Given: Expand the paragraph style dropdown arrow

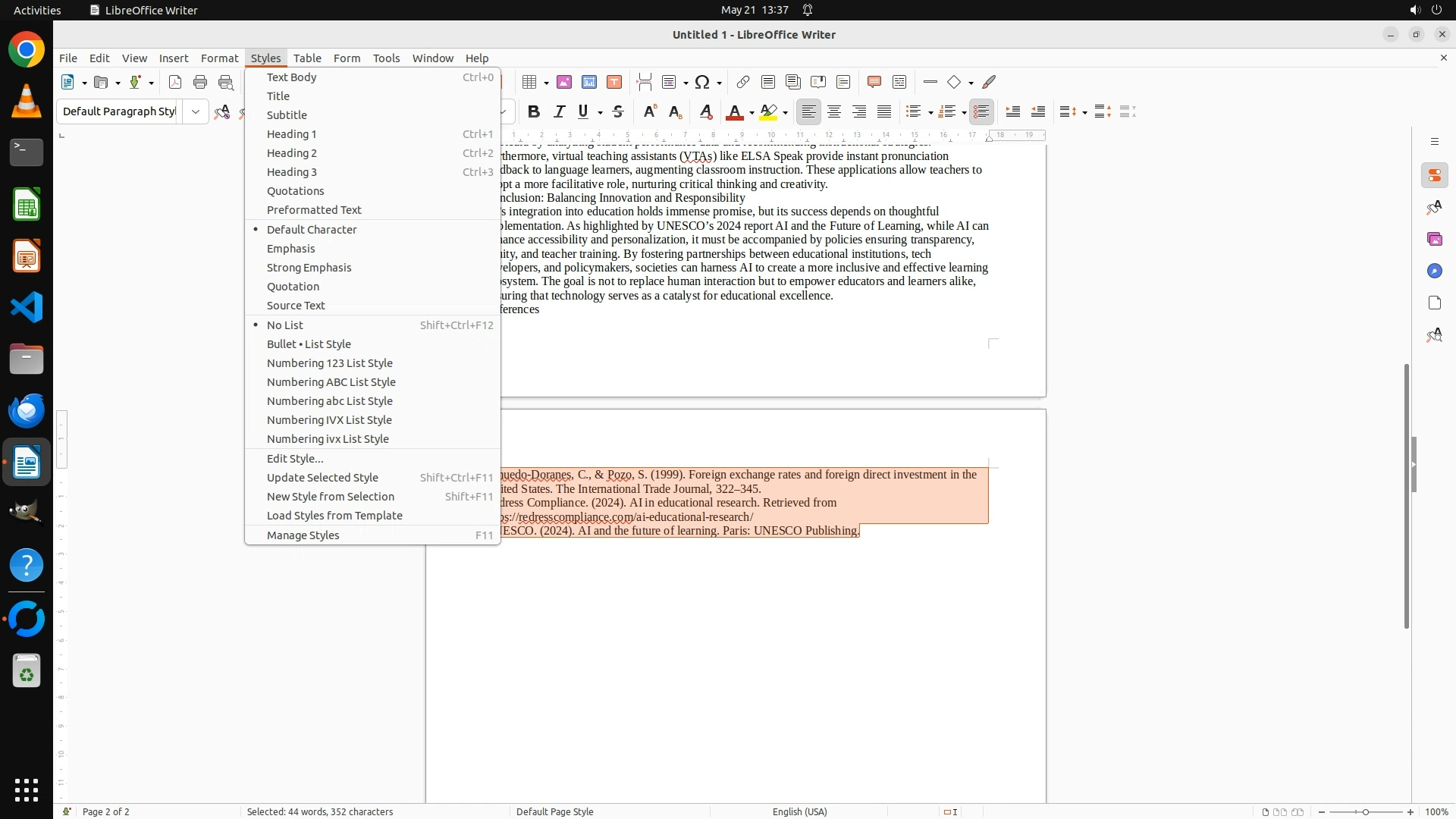Looking at the screenshot, I should [x=196, y=112].
